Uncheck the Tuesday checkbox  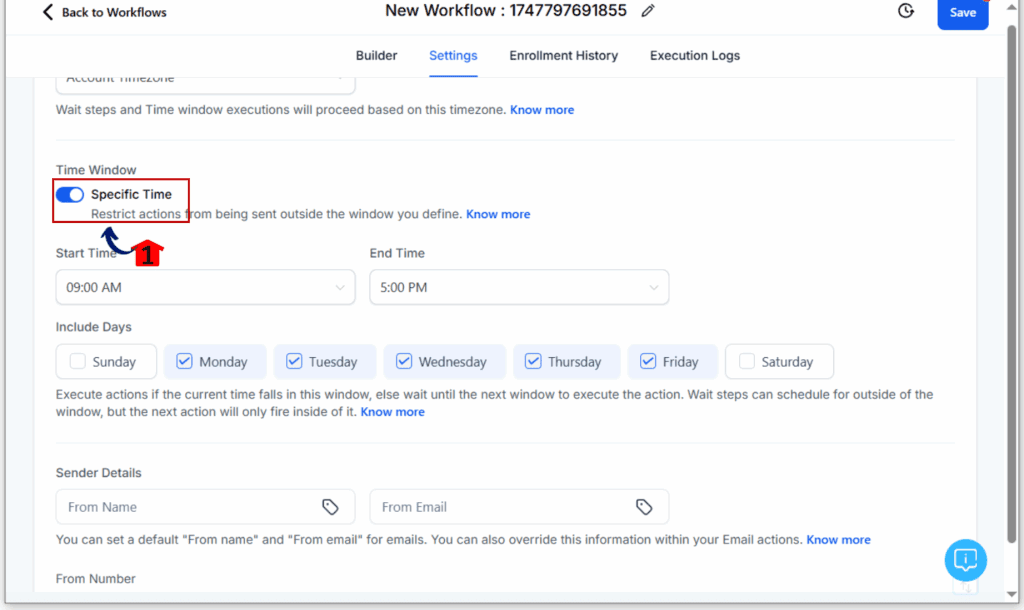pyautogui.click(x=294, y=361)
